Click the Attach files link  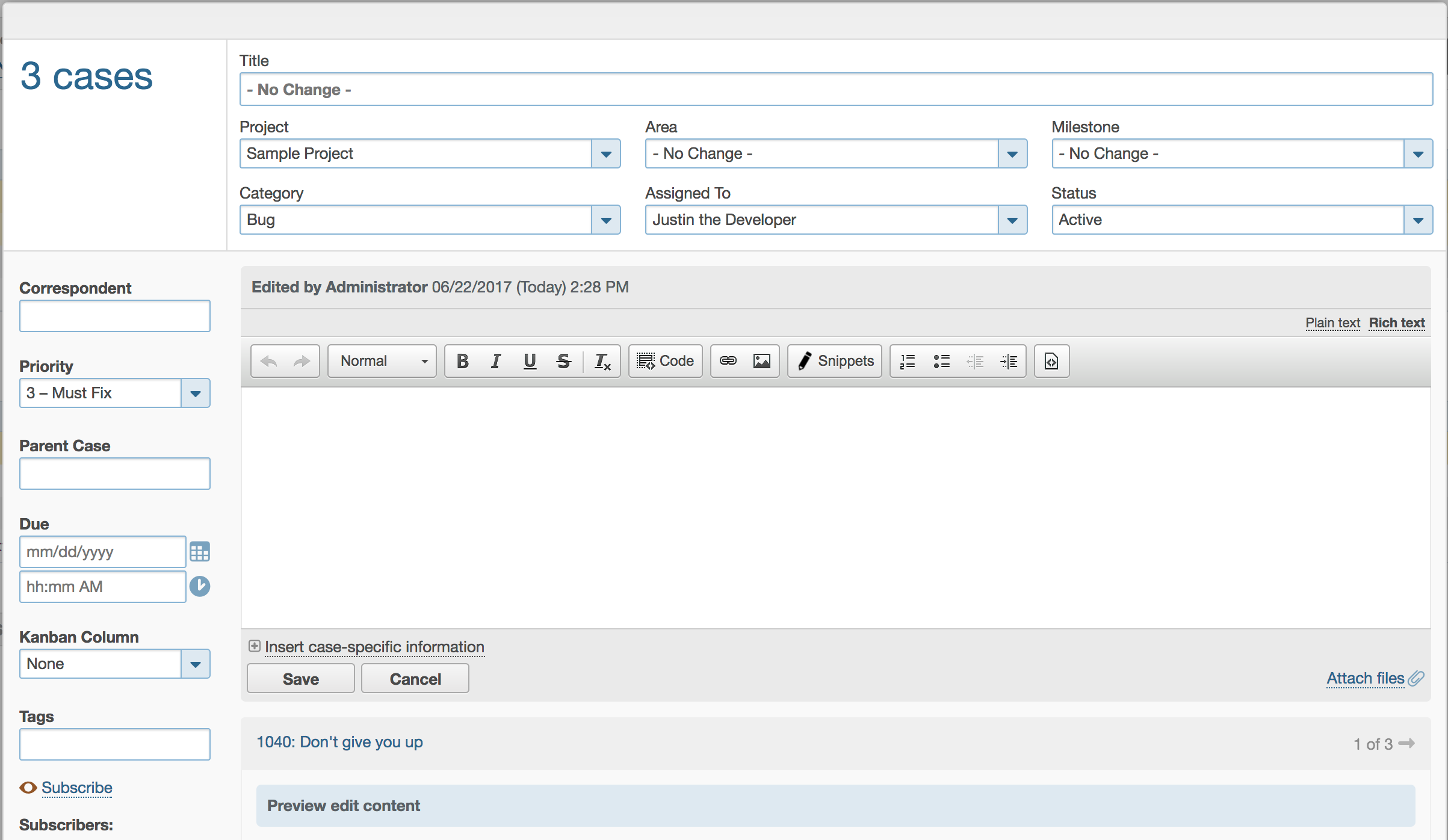1366,678
